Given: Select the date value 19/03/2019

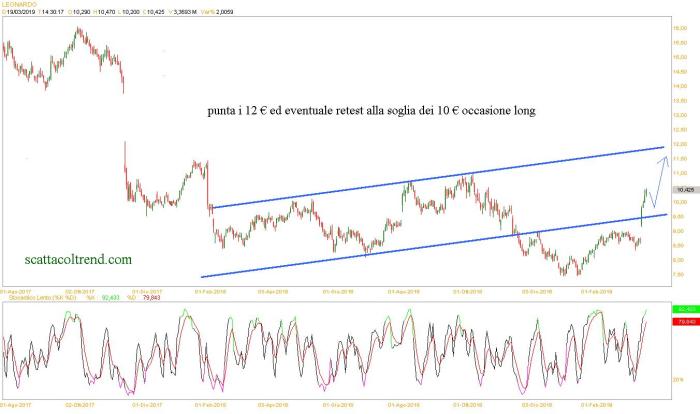Looking at the screenshot, I should (21, 12).
